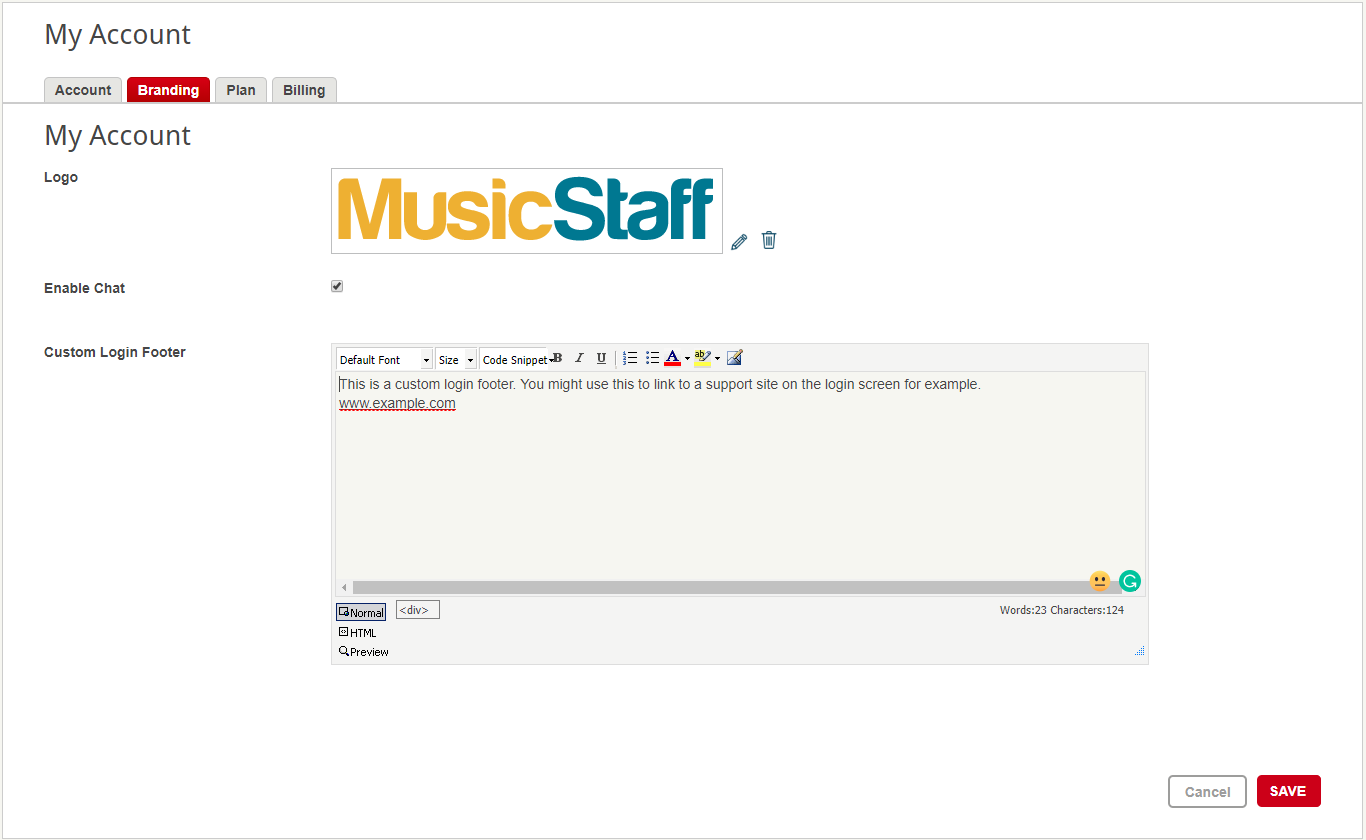Switch editor to Normal mode
The image size is (1366, 840).
tap(361, 612)
